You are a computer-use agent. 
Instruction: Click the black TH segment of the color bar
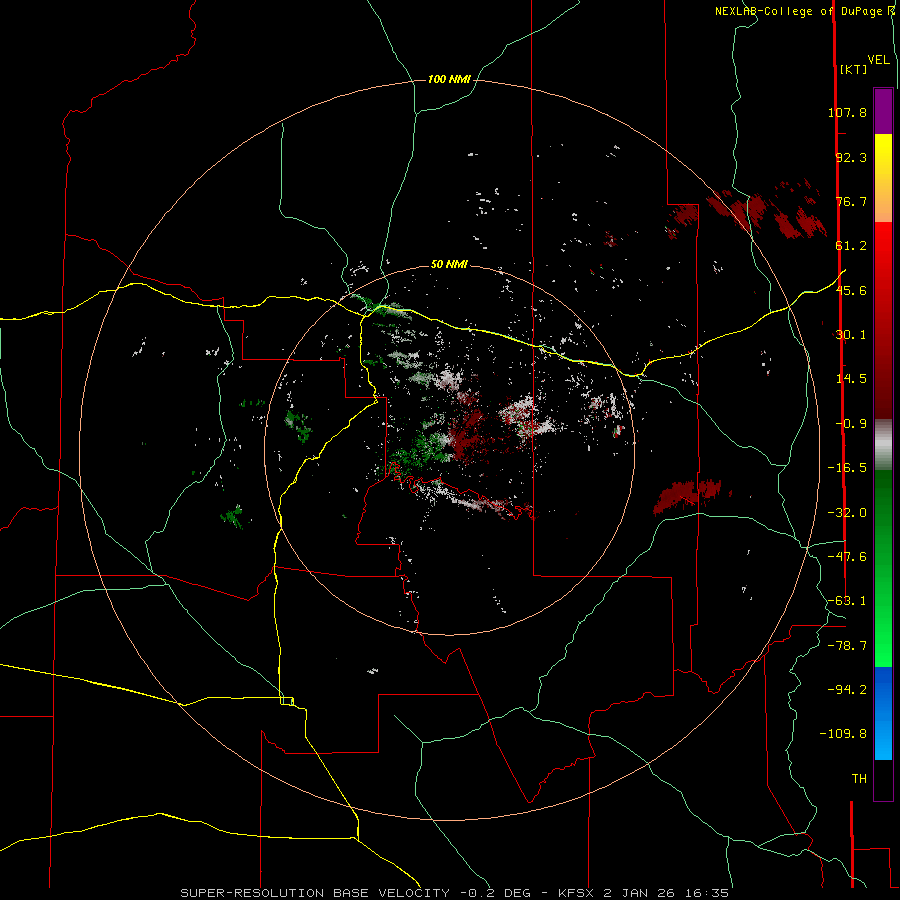click(883, 780)
